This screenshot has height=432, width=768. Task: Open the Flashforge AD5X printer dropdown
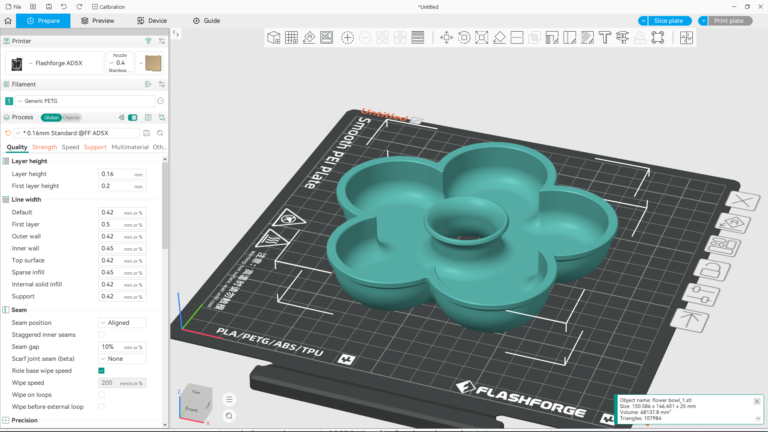click(55, 63)
